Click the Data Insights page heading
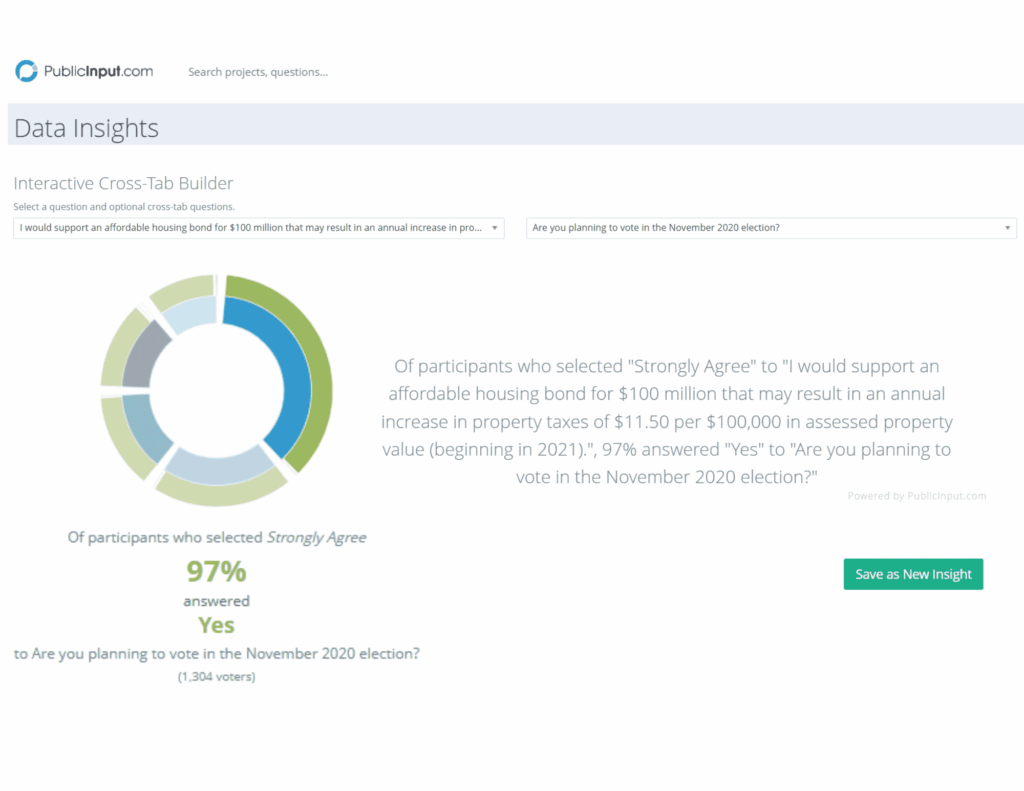 (x=86, y=129)
